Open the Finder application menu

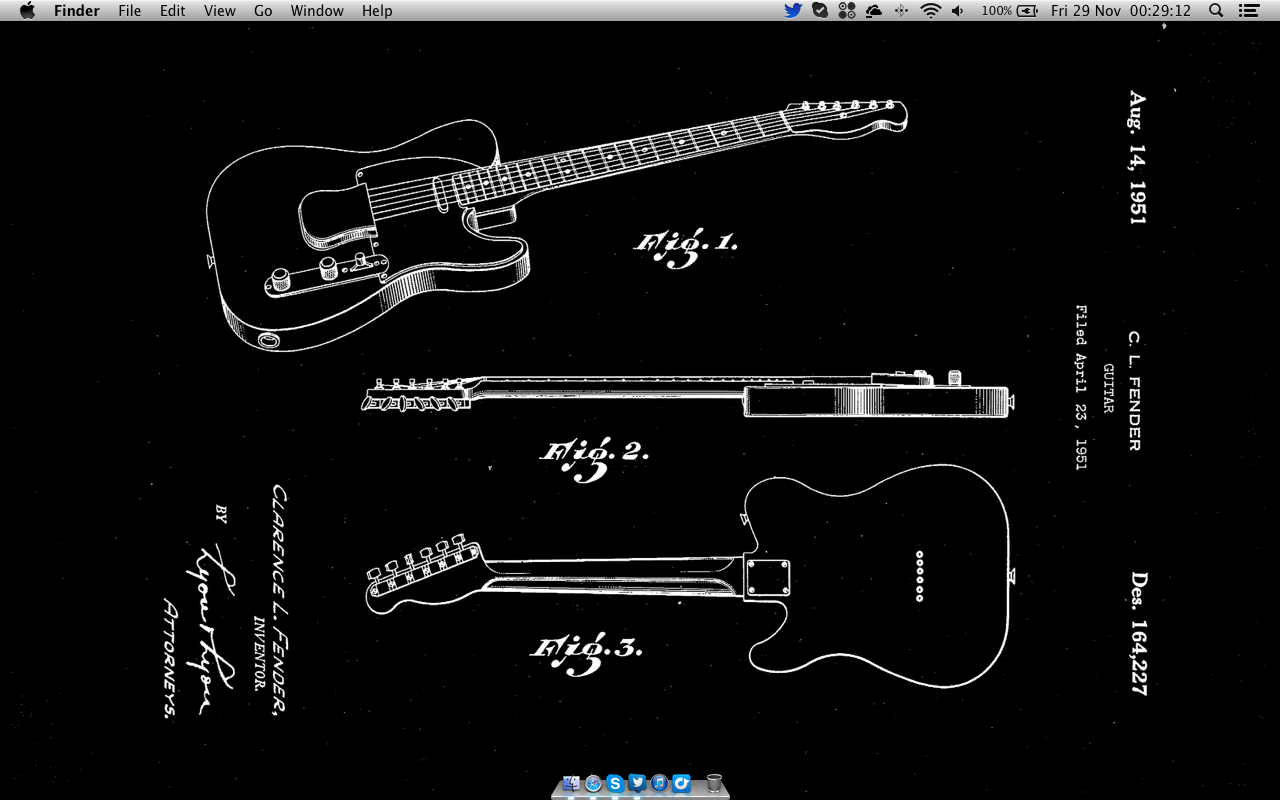76,10
